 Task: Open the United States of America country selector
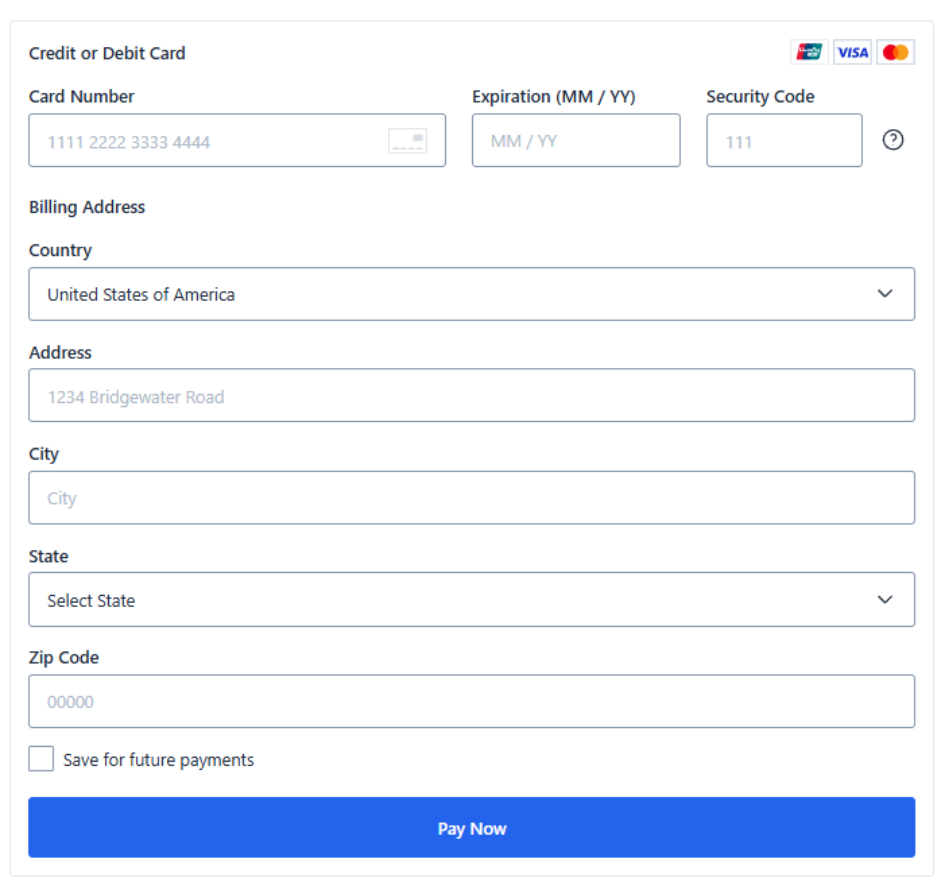(x=471, y=294)
